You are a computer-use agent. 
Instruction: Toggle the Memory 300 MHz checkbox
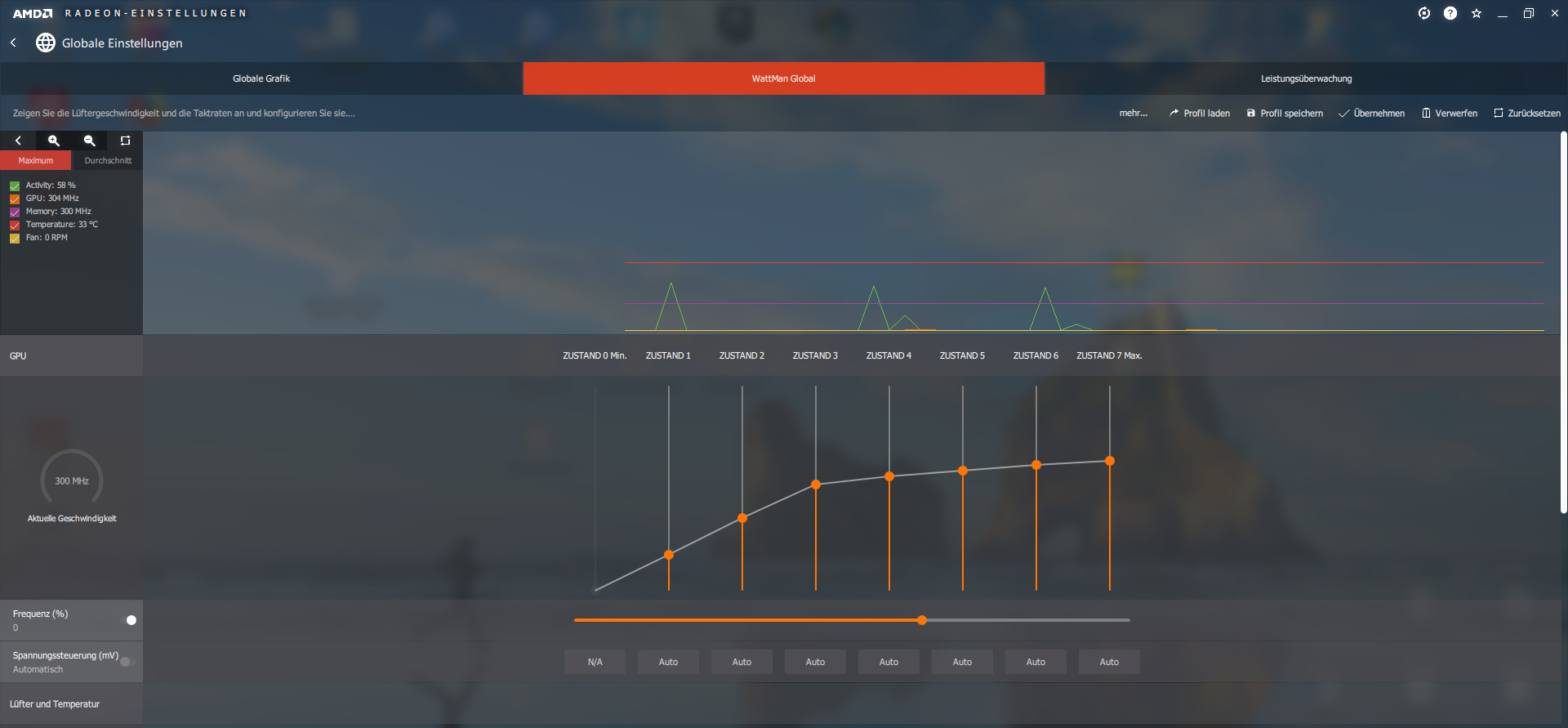[15, 212]
